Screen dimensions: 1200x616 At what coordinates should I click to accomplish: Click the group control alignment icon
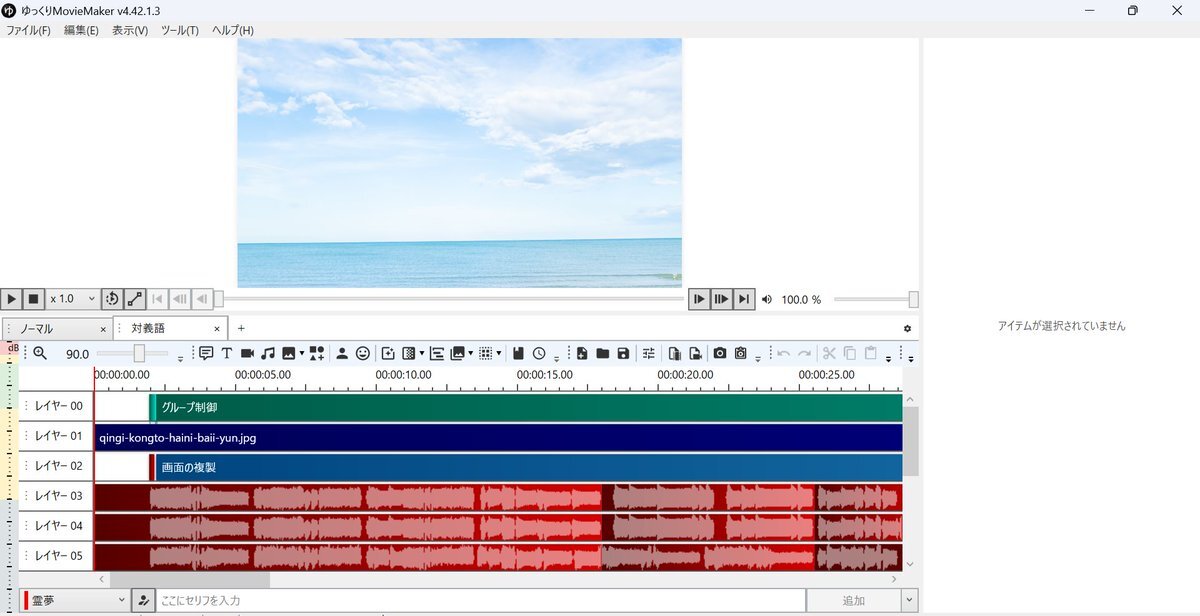coord(437,353)
